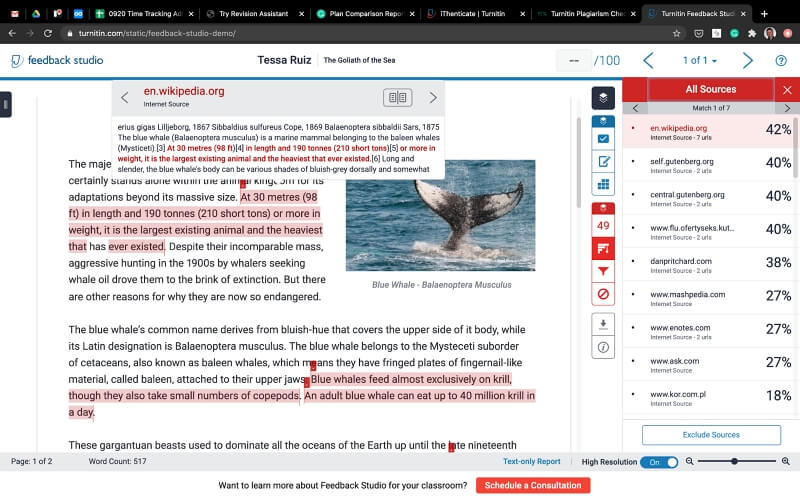Open the active layers icon at top of toolbar
The height and width of the screenshot is (499, 800).
point(603,98)
